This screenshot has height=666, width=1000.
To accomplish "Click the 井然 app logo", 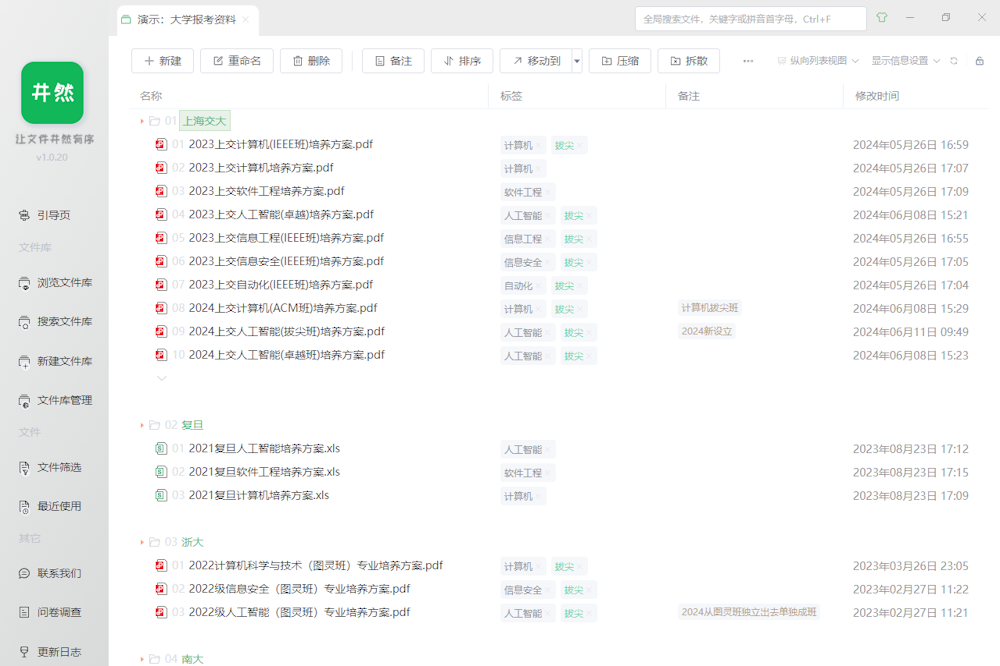I will click(x=52, y=93).
